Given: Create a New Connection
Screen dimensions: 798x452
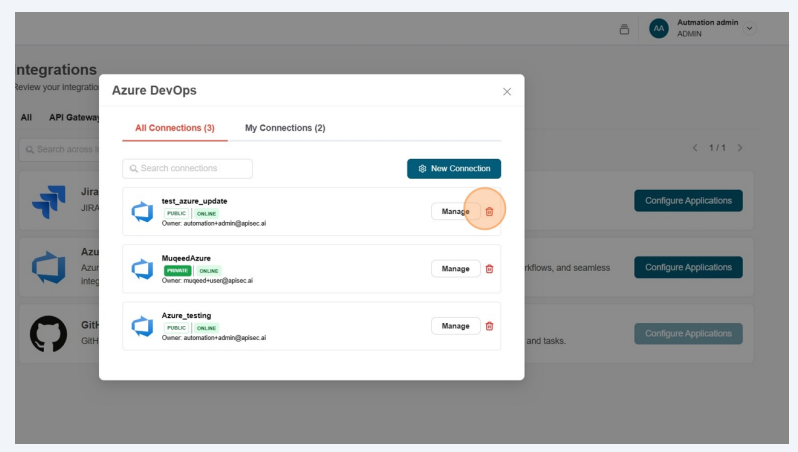Looking at the screenshot, I should 454,169.
